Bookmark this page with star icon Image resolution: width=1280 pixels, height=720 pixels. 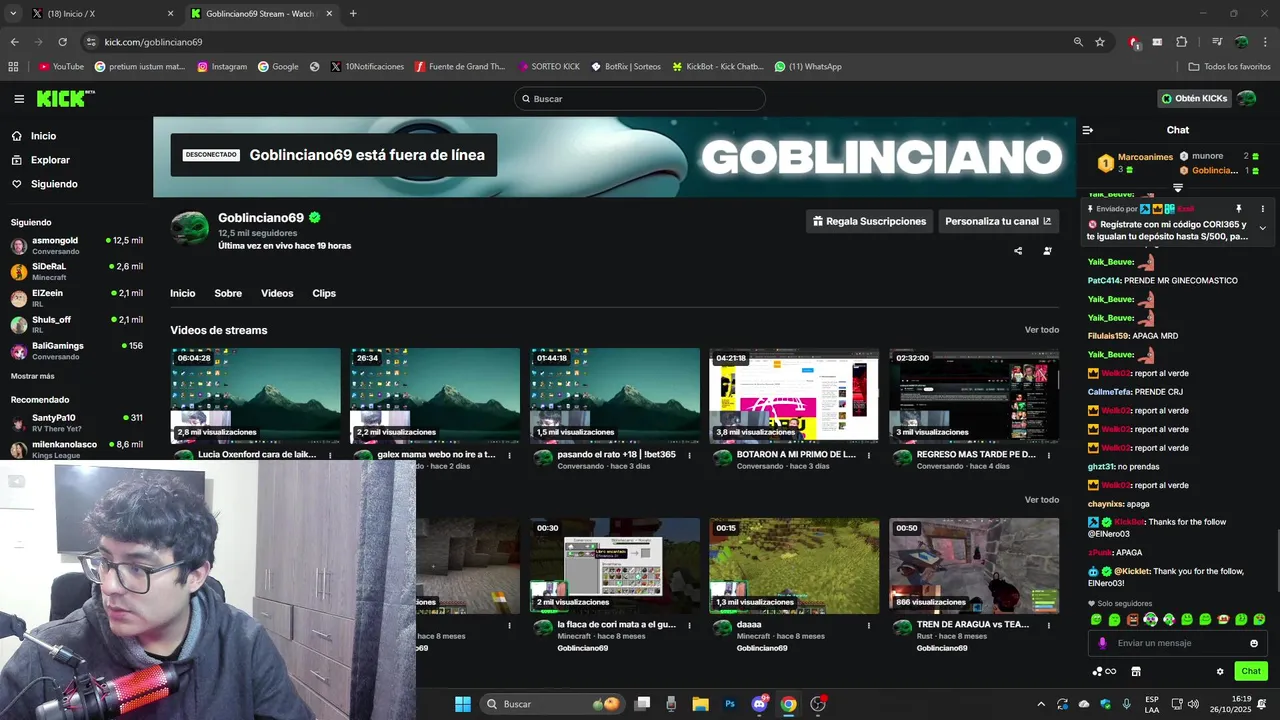pos(1100,42)
